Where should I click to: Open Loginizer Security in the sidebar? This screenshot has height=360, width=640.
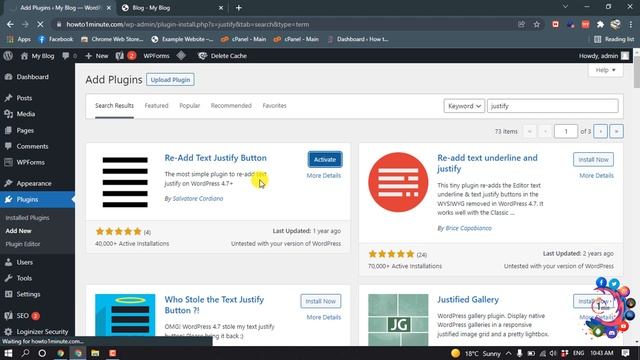tap(37, 331)
